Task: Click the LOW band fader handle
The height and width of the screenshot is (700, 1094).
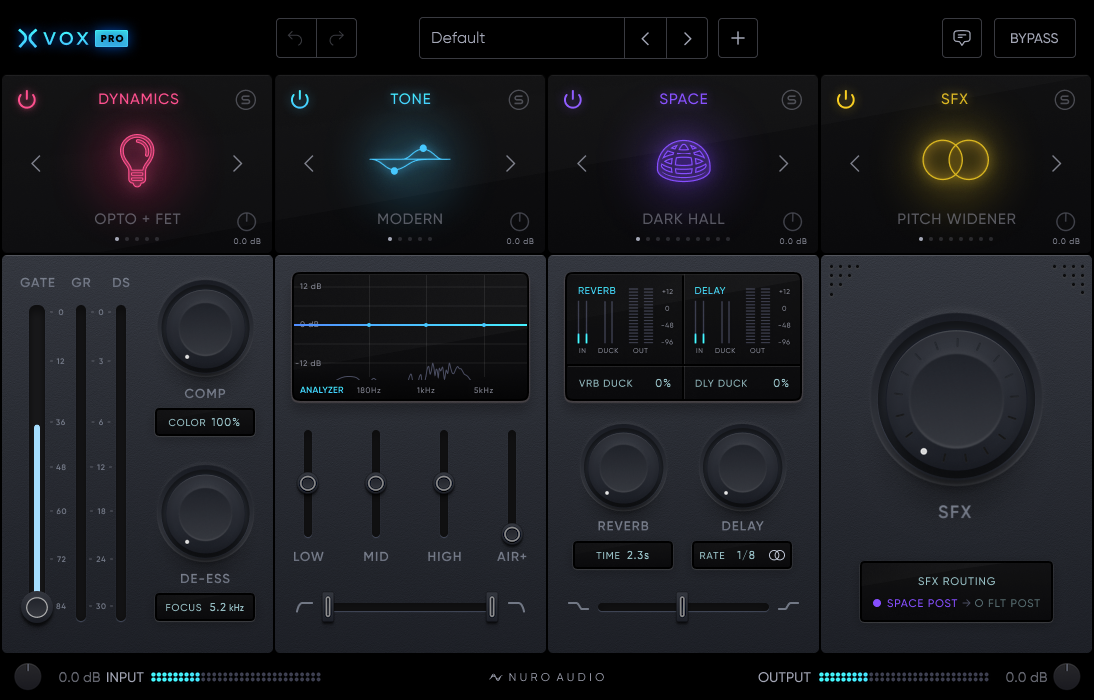Action: tap(308, 484)
